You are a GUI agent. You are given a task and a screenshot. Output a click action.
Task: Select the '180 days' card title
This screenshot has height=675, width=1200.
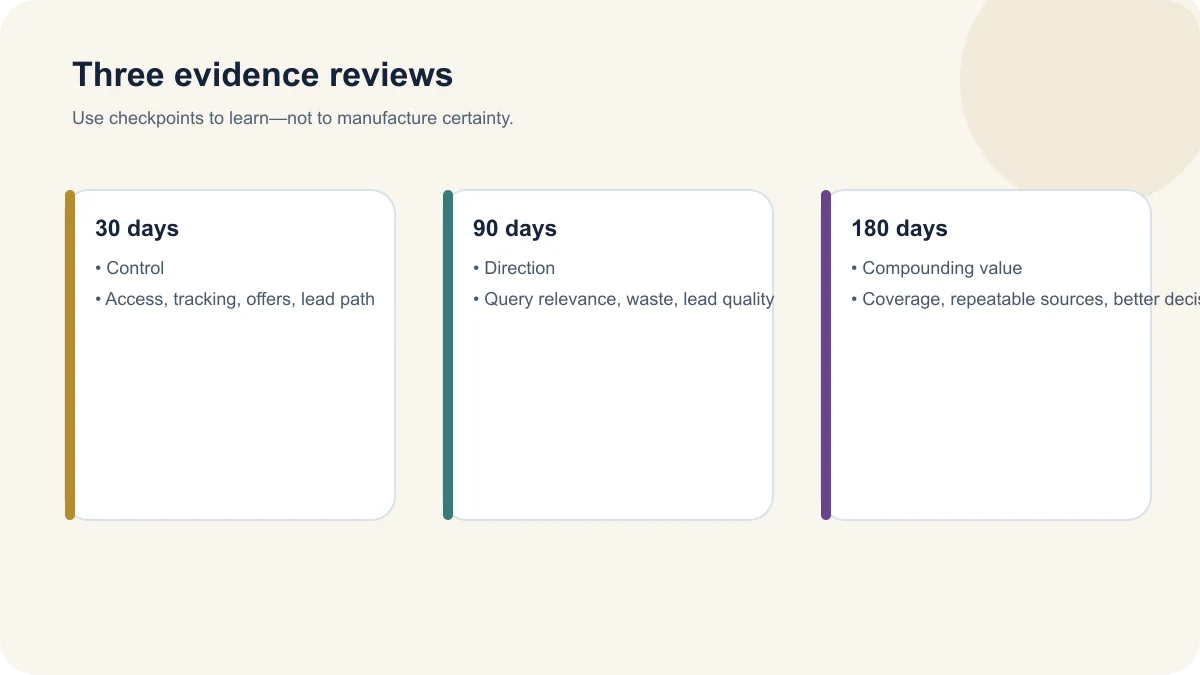899,228
